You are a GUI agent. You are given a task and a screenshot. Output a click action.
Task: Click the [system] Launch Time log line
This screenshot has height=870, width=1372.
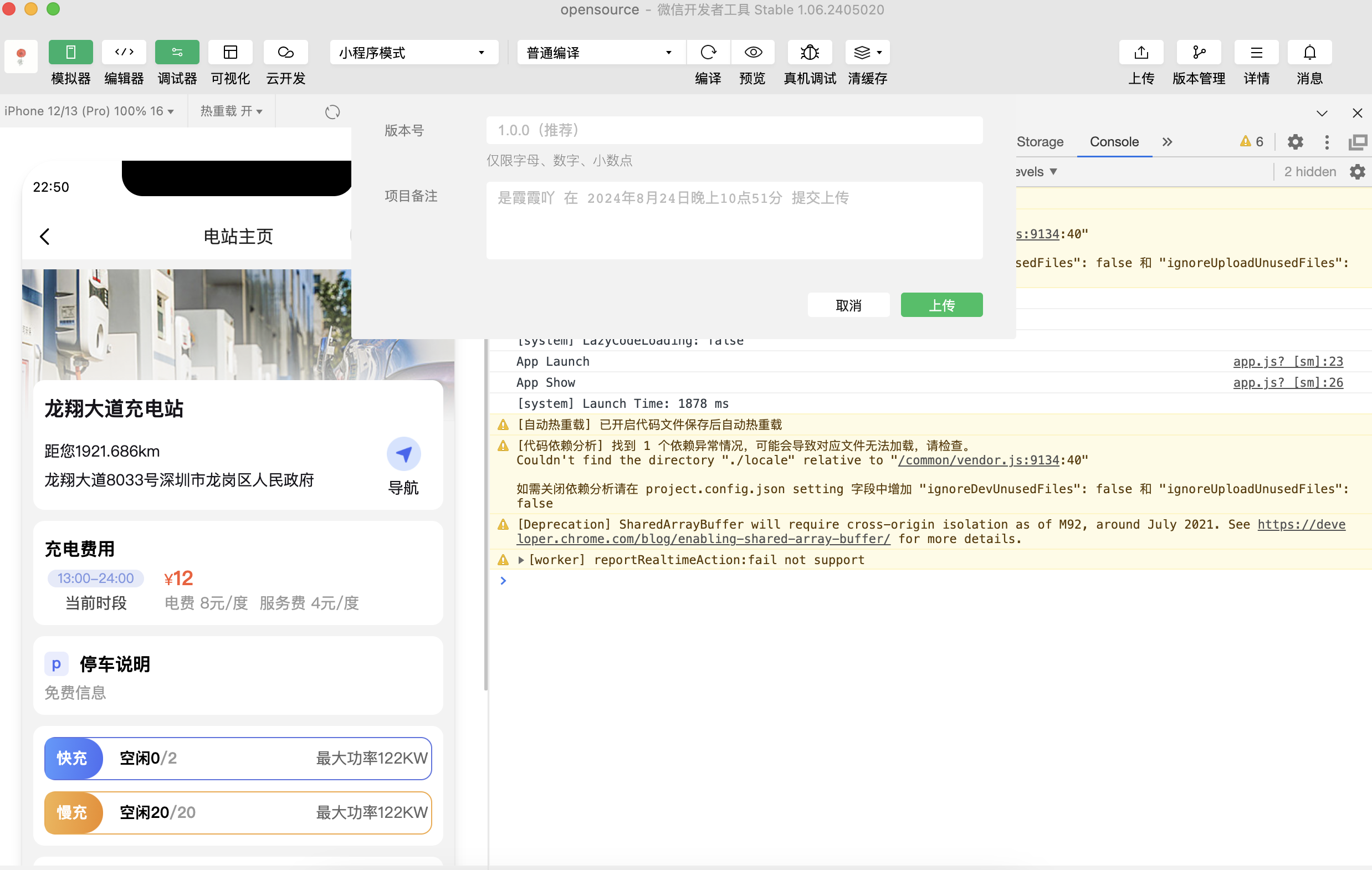[x=622, y=403]
